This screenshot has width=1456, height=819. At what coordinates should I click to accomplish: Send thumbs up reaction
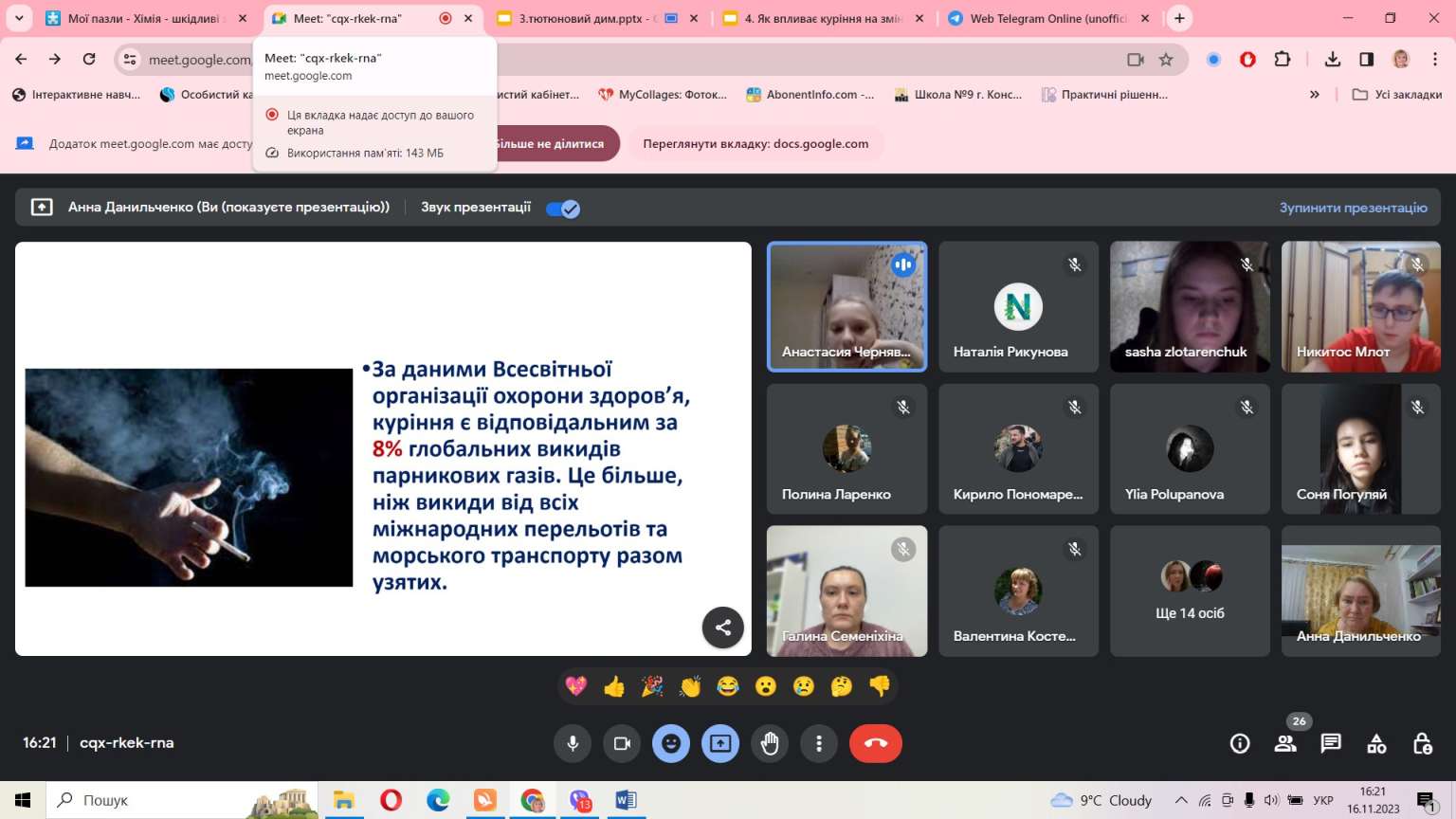(x=614, y=685)
